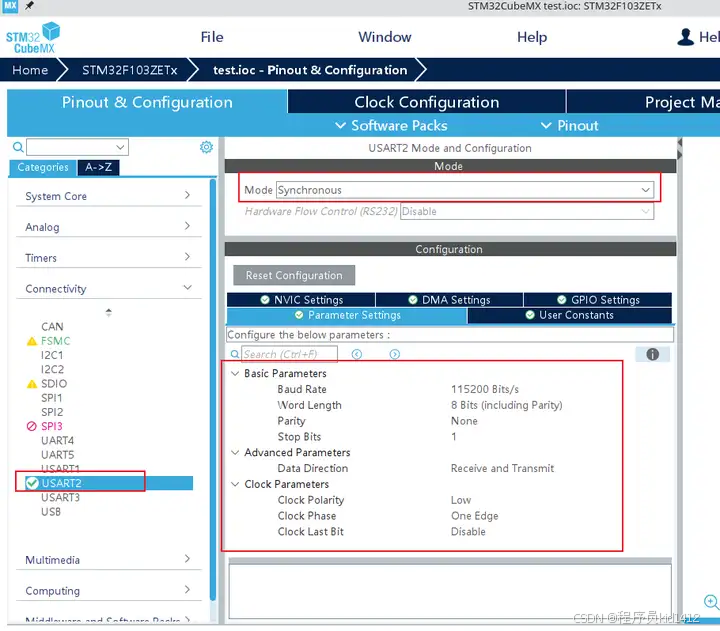This screenshot has width=720, height=631.
Task: Click the Baud Rate value 115200 Bits/s
Action: pyautogui.click(x=485, y=389)
